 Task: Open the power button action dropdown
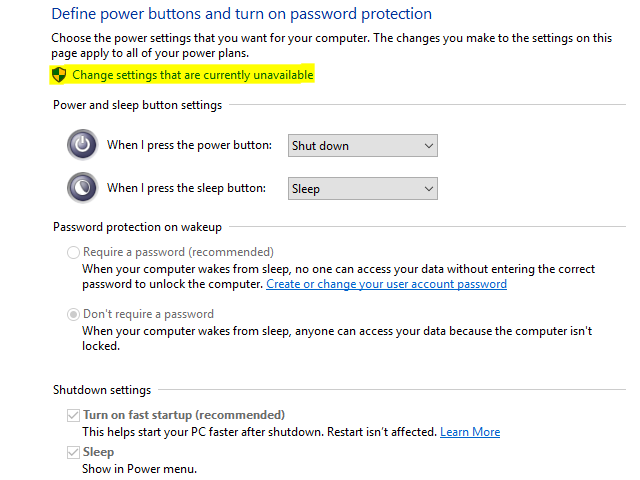point(362,146)
